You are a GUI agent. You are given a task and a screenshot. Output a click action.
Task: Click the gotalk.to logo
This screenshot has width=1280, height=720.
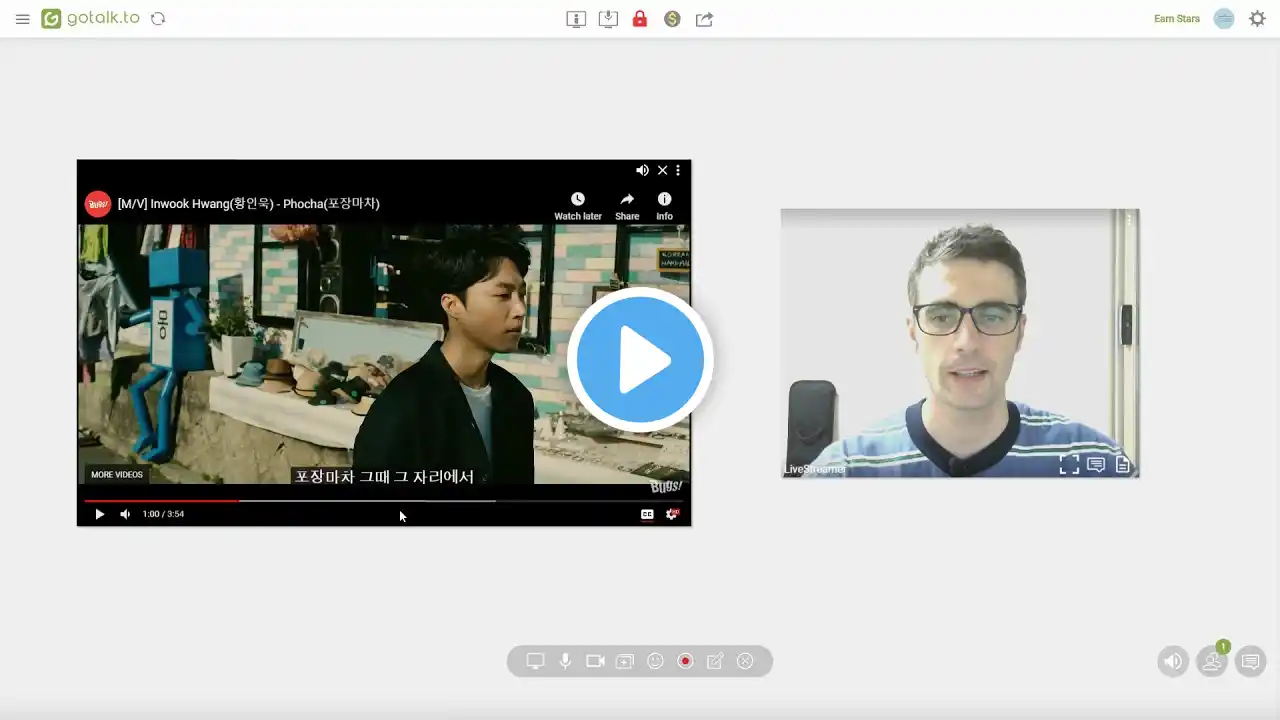coord(90,18)
